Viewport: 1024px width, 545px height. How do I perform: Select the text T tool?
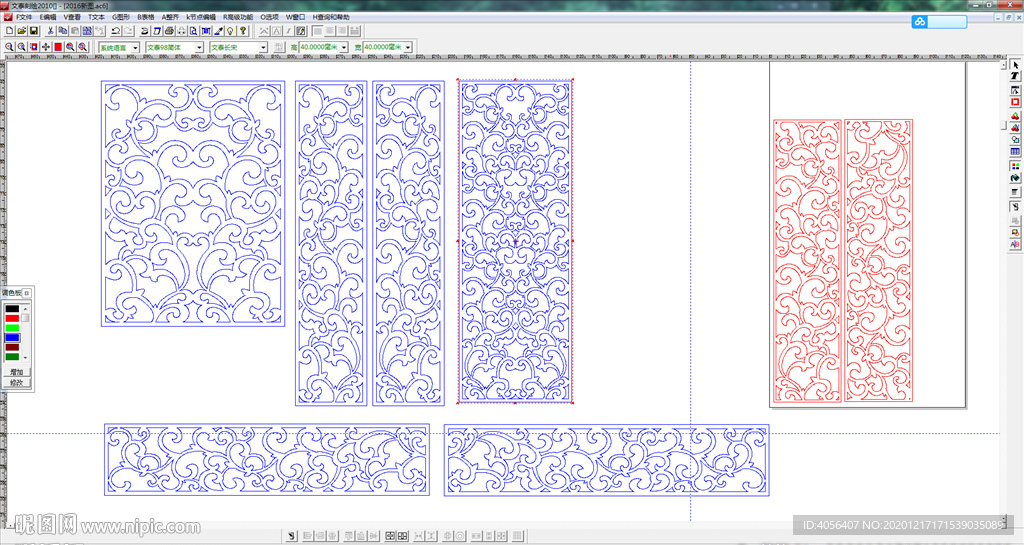pyautogui.click(x=1015, y=76)
